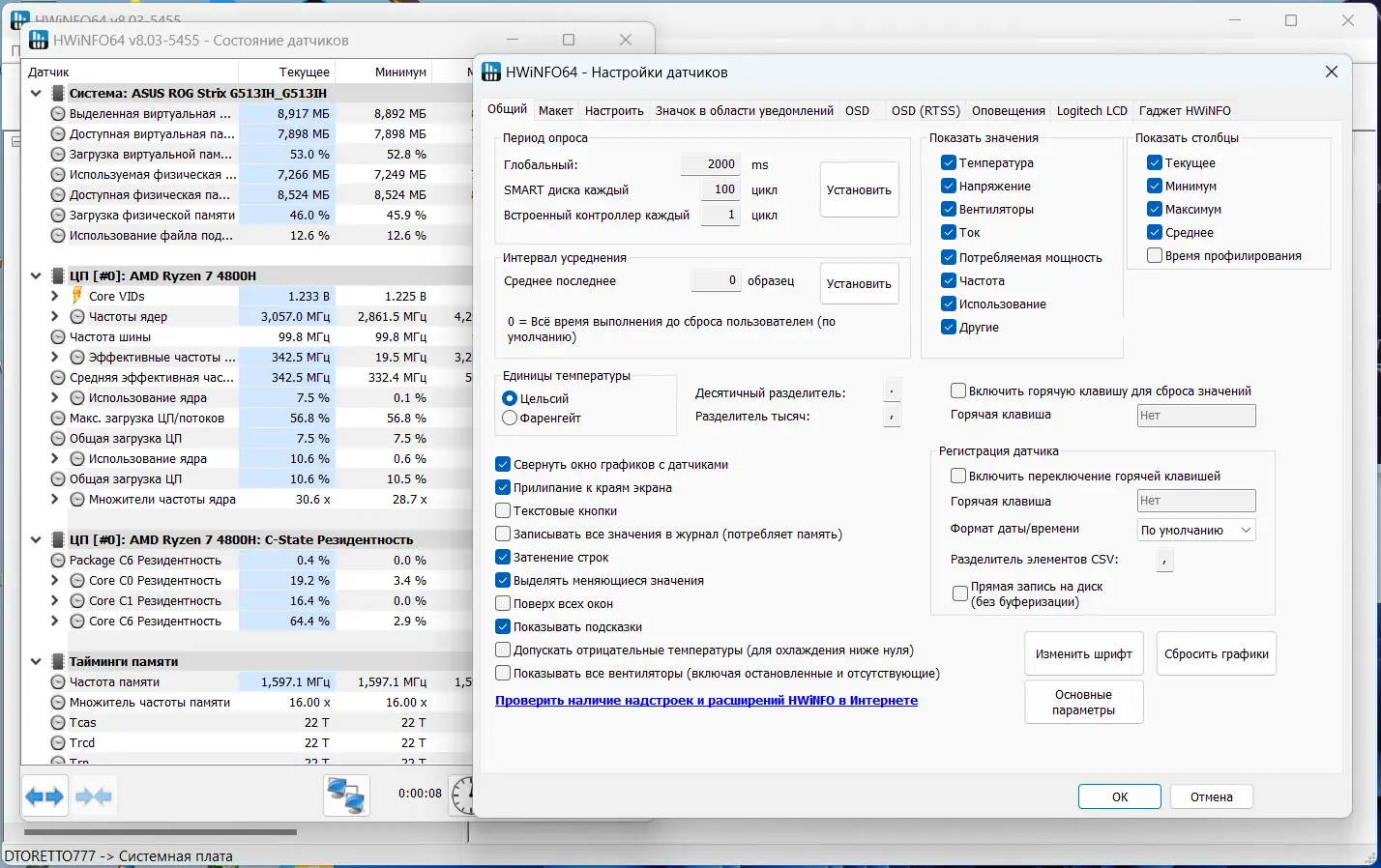Image resolution: width=1381 pixels, height=868 pixels.
Task: Switch to the Logitech LCD tab
Action: [x=1092, y=111]
